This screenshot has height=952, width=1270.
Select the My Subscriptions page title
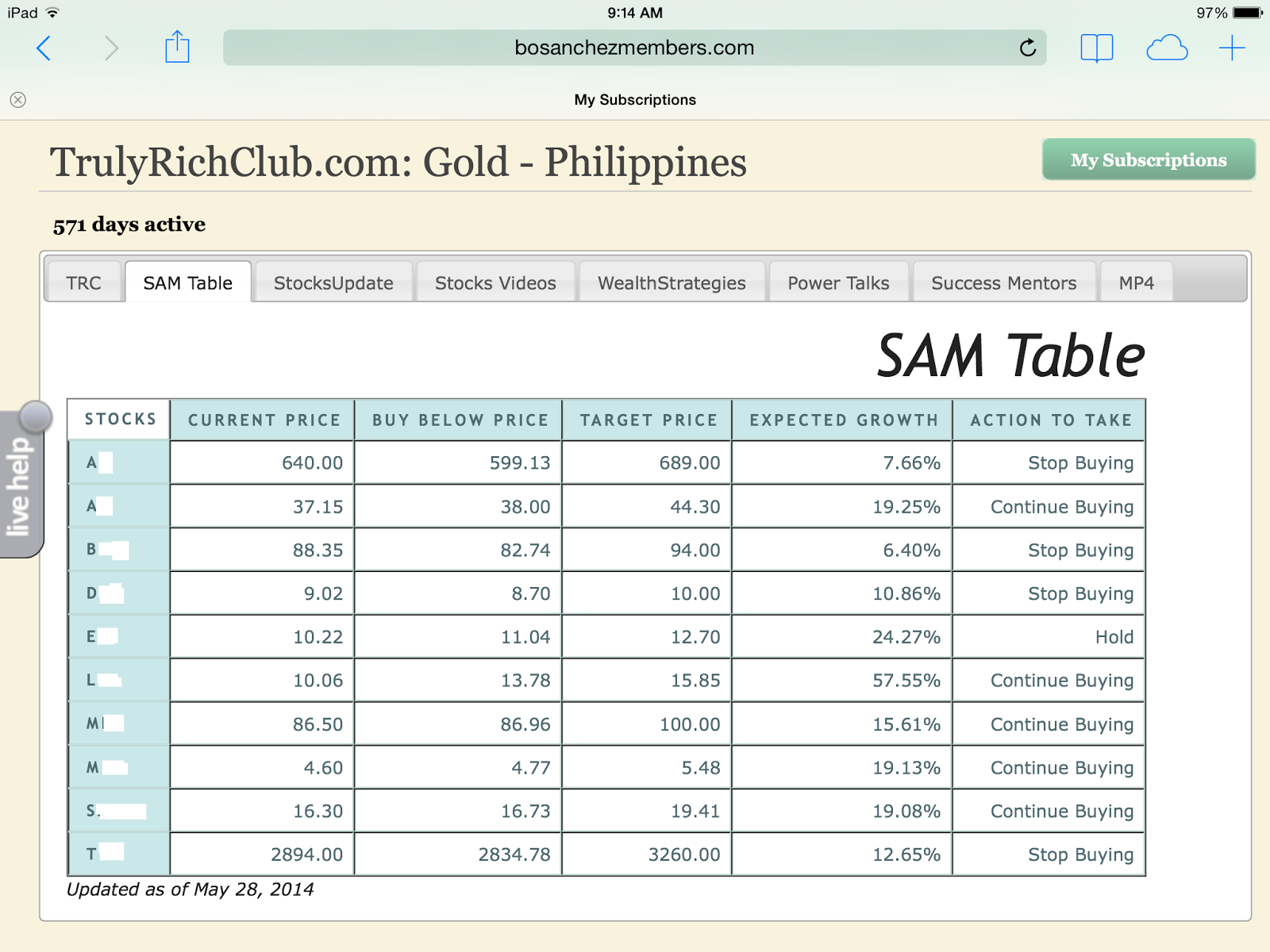(635, 100)
